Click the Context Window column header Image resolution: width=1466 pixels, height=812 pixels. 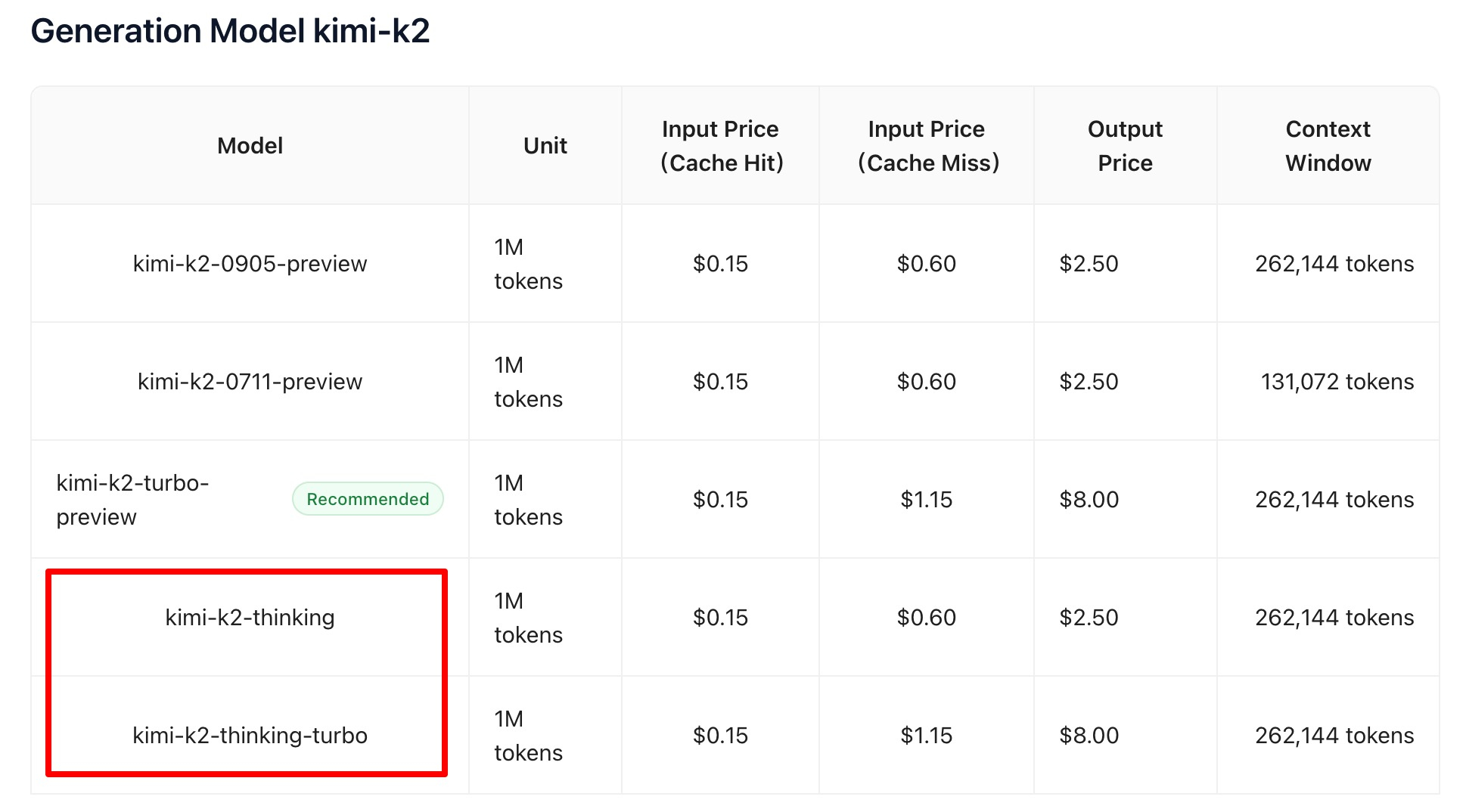1328,146
